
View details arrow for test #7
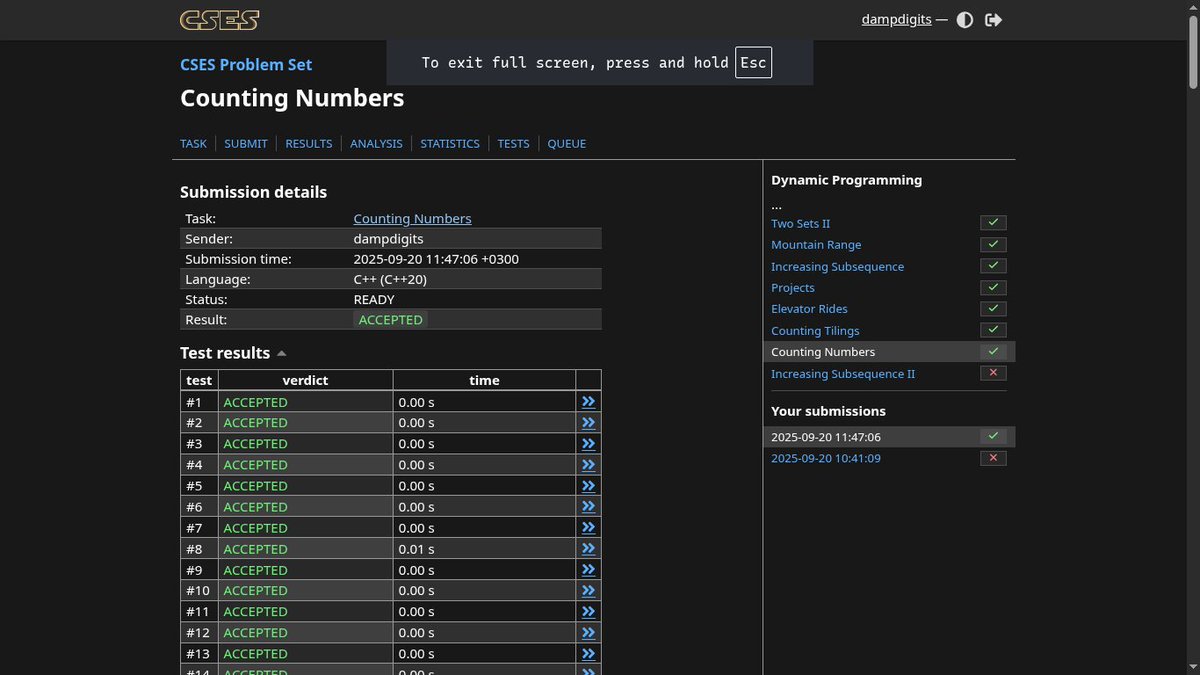[x=588, y=527]
